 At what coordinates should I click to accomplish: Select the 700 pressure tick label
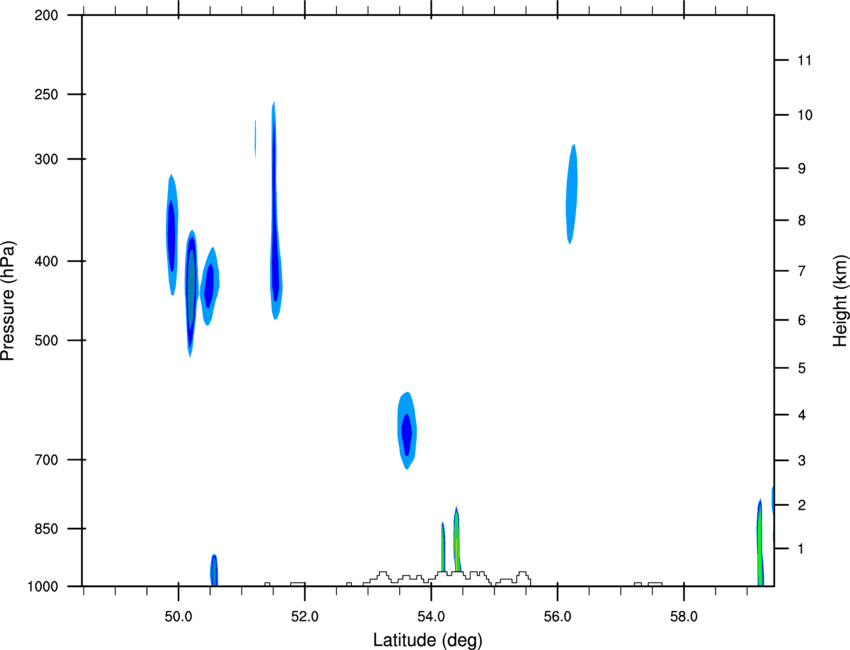tap(46, 460)
